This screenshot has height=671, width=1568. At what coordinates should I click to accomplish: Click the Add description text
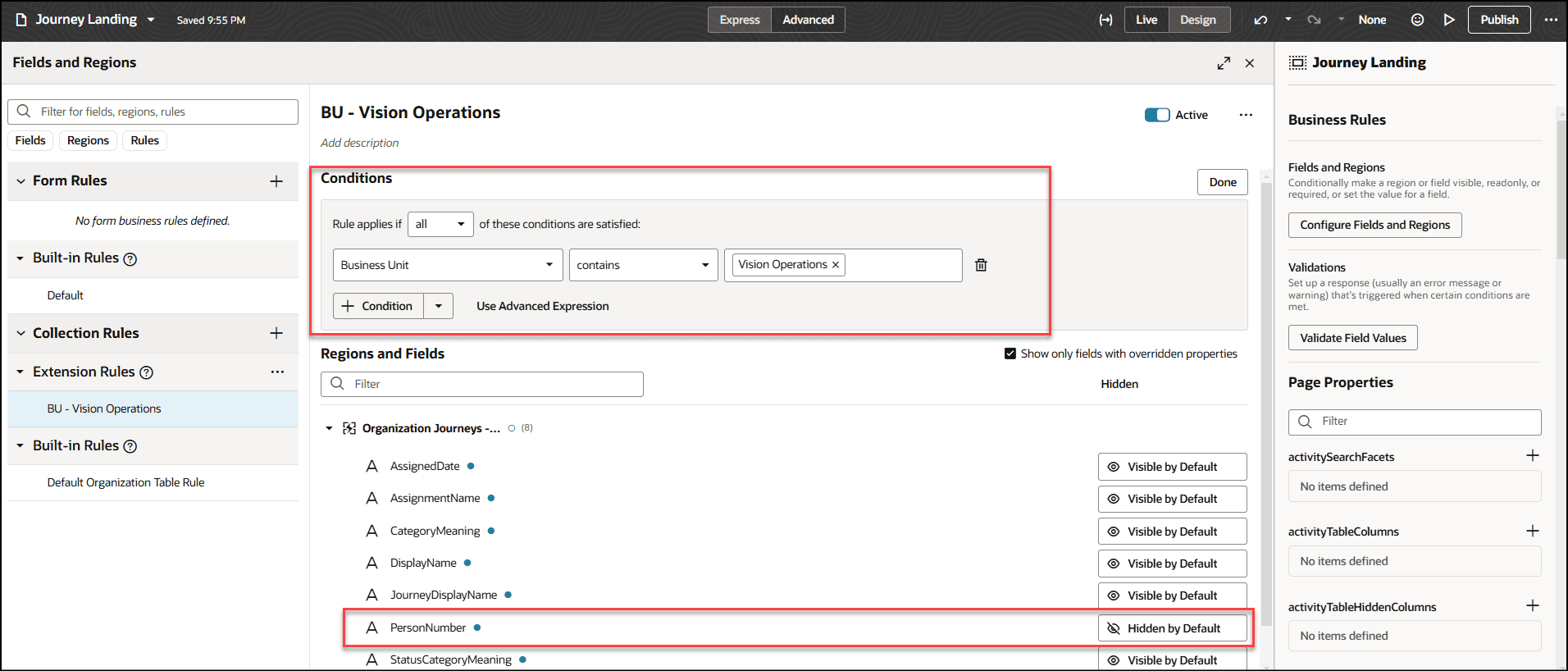(x=359, y=143)
